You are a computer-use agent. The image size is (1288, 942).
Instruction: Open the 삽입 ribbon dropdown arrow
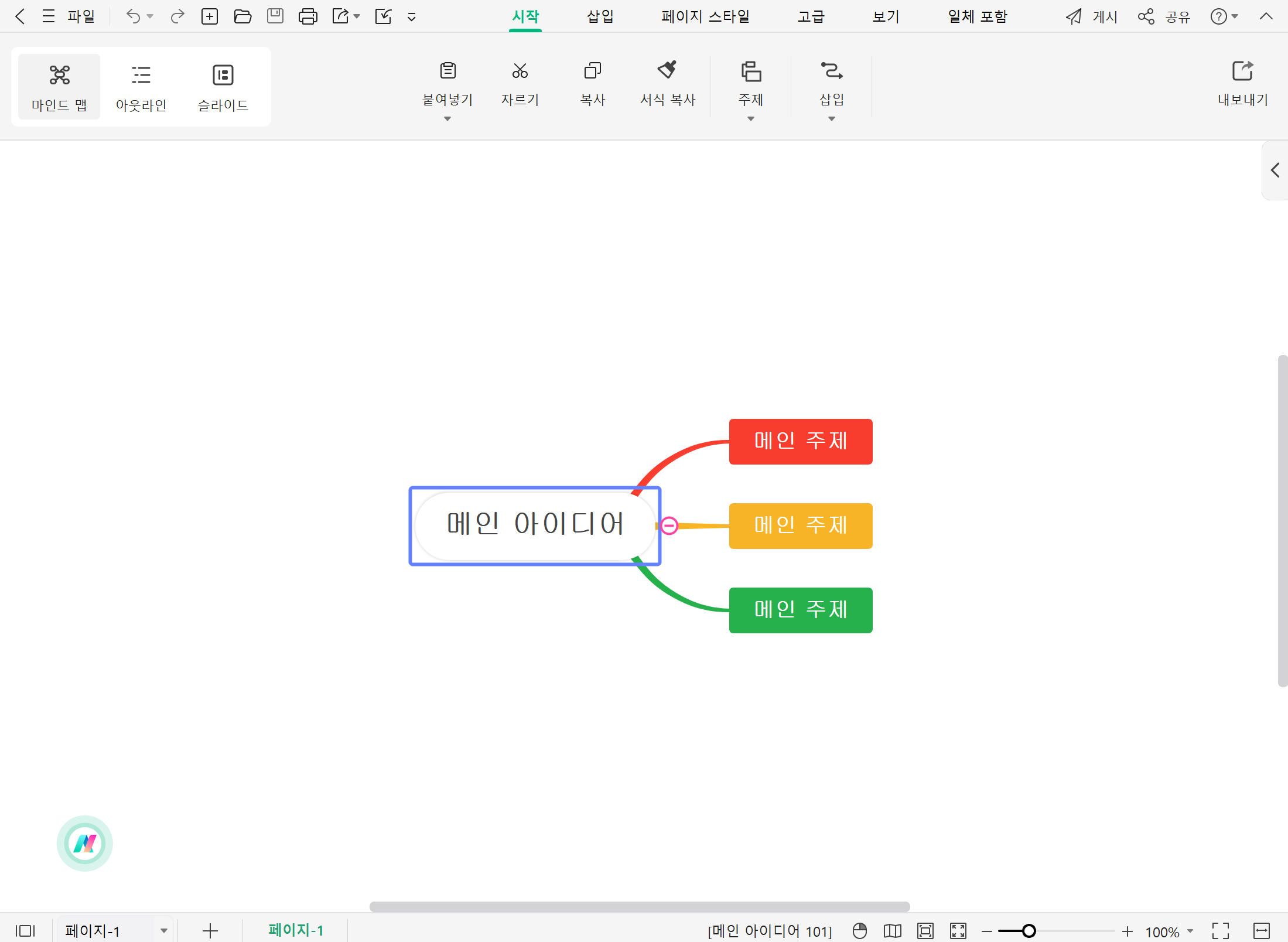point(832,119)
